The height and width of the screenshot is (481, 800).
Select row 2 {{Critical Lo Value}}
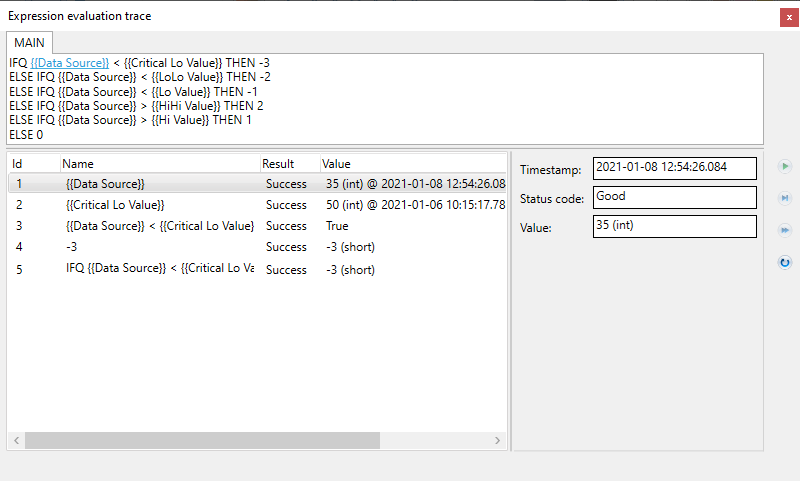click(x=114, y=205)
